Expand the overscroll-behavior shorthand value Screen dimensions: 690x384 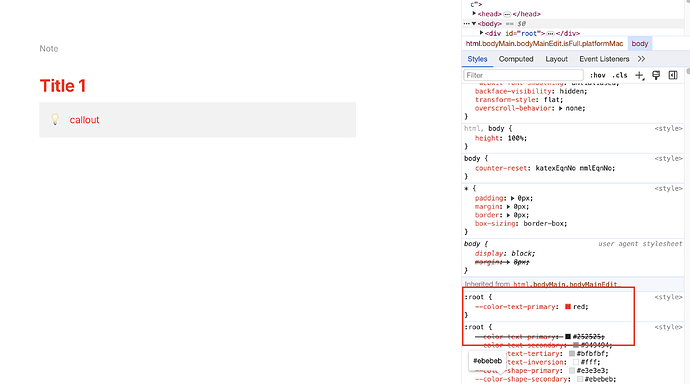[x=561, y=108]
